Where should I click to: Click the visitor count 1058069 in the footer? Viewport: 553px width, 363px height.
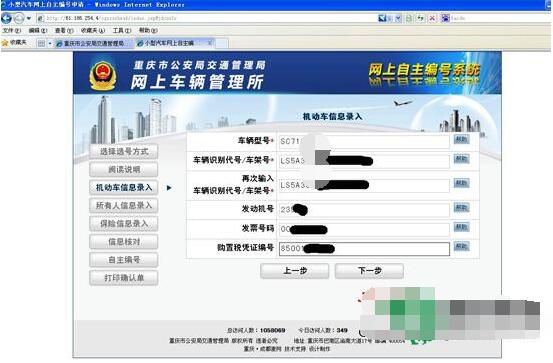pos(273,331)
